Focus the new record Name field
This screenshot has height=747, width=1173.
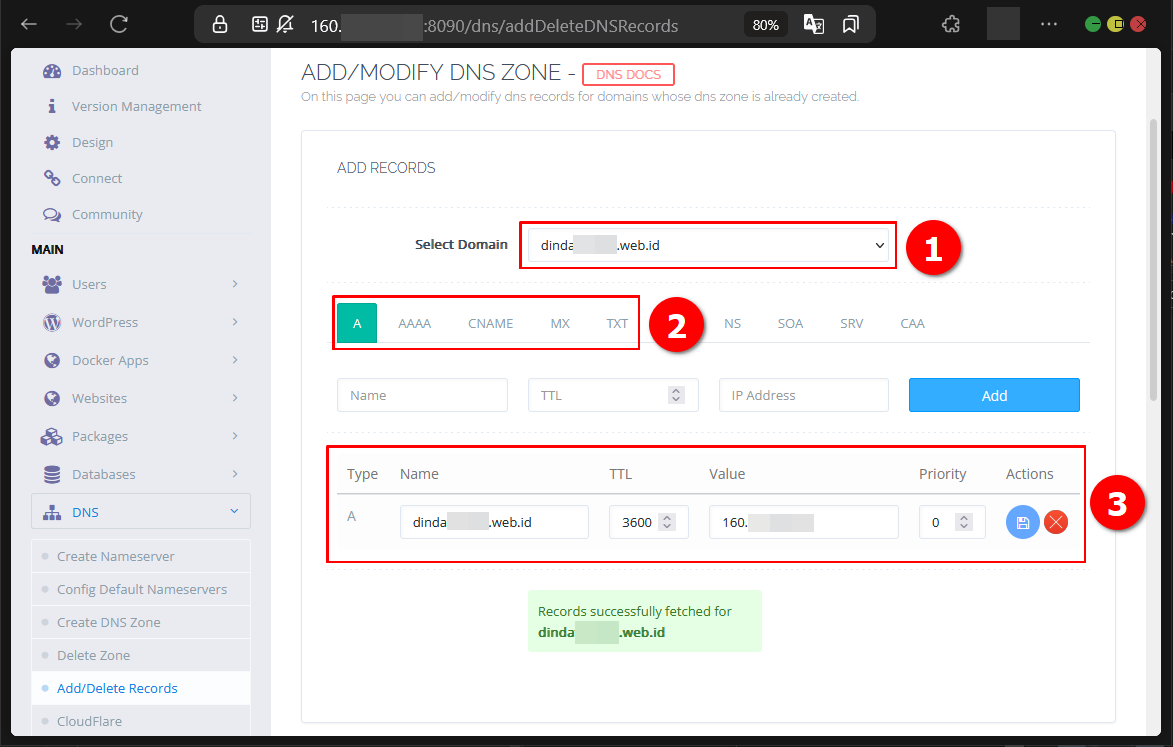click(423, 395)
